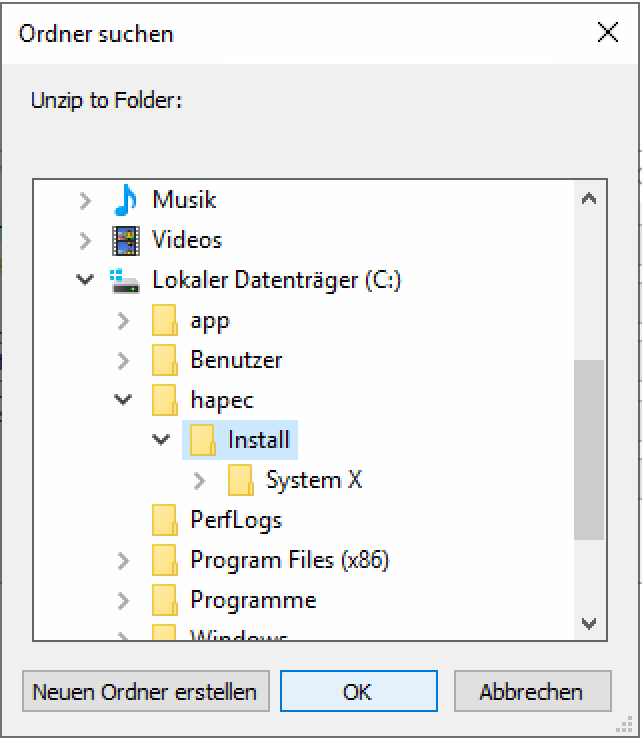Viewport: 642px width, 738px height.
Task: Click the PerfLogs folder icon
Action: pyautogui.click(x=164, y=520)
